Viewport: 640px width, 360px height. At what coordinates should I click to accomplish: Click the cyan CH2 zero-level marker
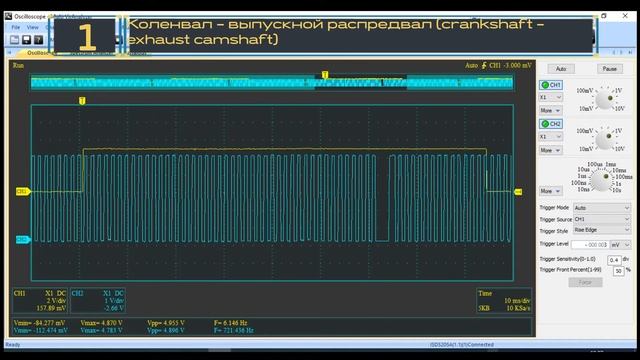[x=23, y=240]
